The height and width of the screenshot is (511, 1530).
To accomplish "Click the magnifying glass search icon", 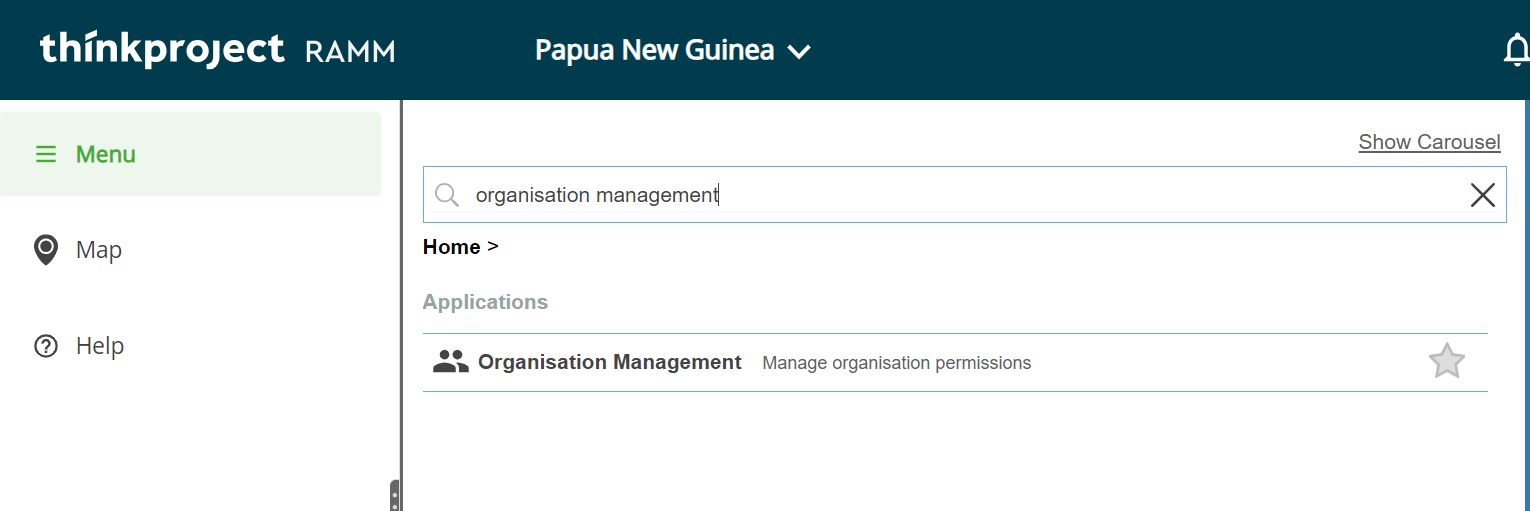I will 447,195.
